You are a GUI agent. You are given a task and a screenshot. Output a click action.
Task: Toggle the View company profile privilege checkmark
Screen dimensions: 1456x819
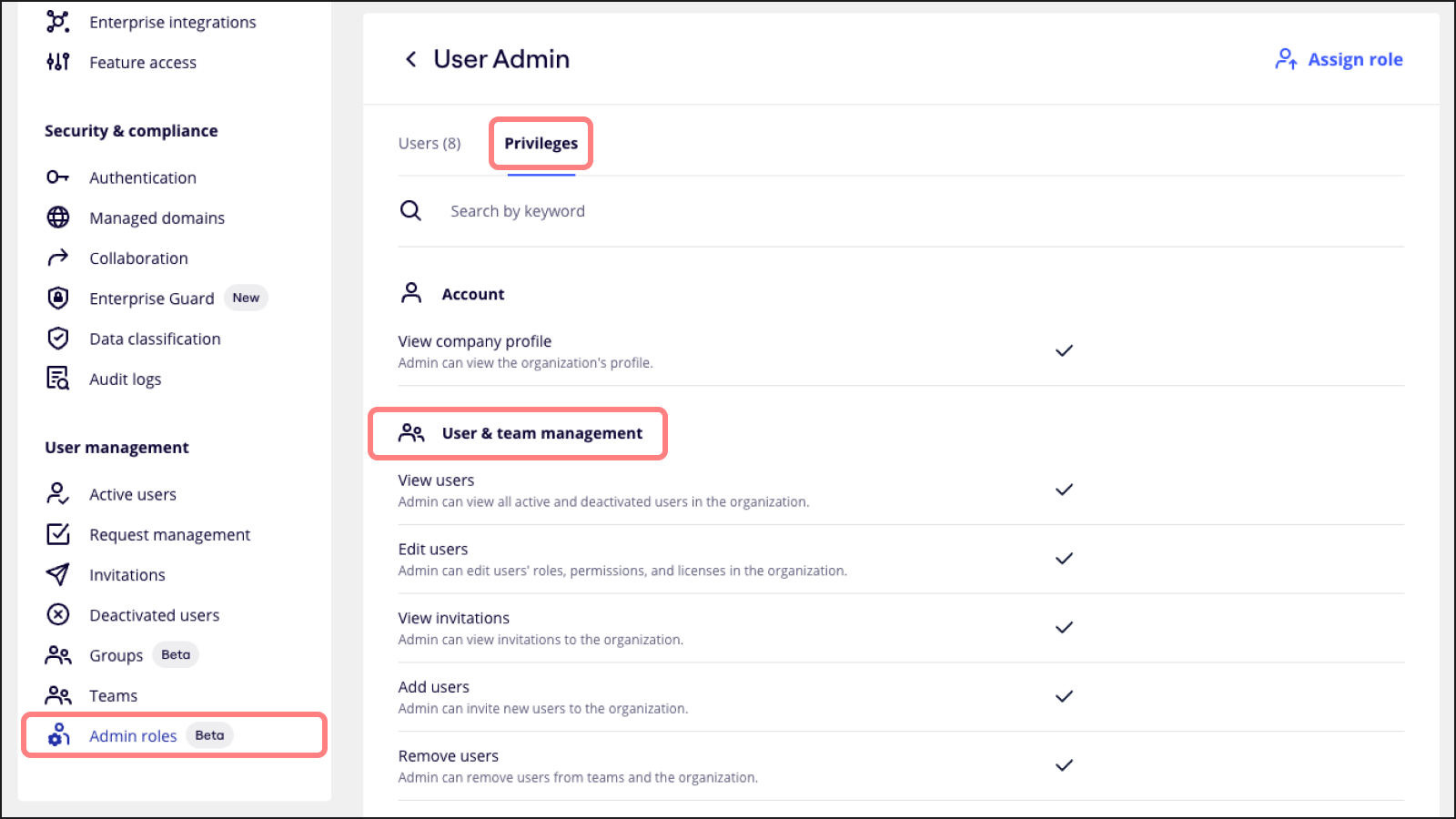[x=1064, y=349]
